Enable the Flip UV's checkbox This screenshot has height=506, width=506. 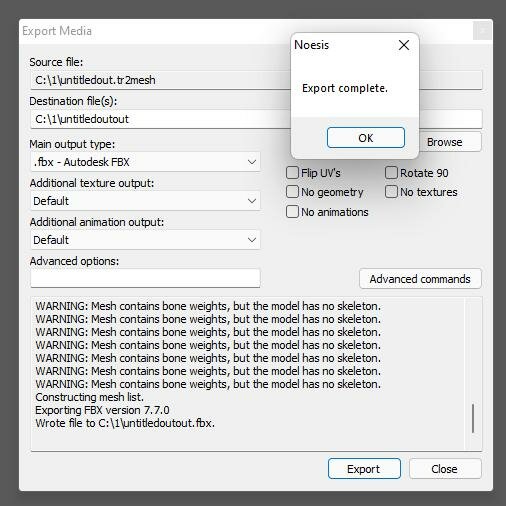(292, 173)
